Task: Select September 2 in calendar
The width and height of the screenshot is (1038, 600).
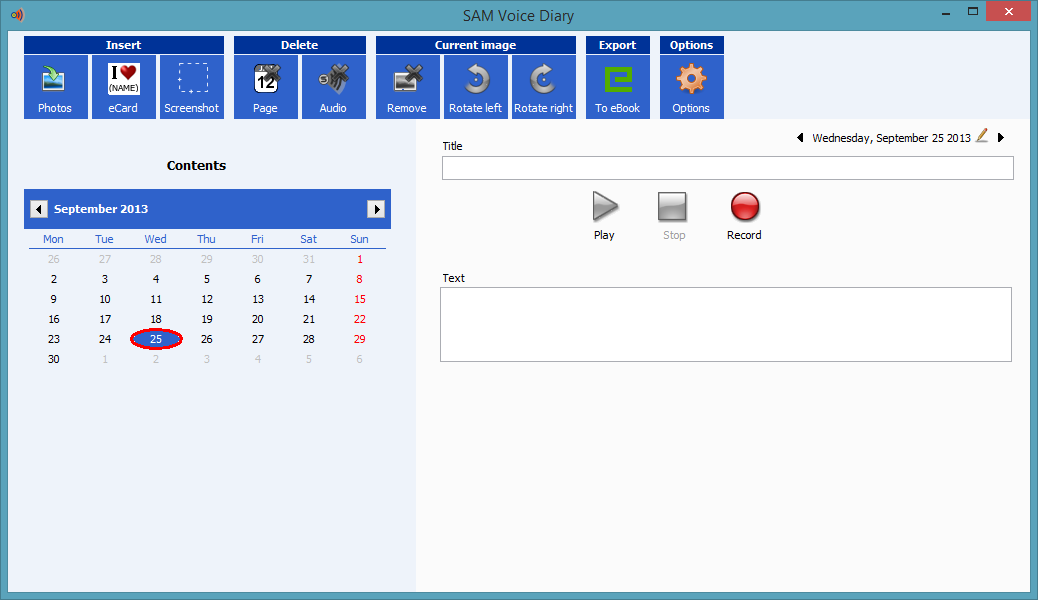Action: [54, 279]
